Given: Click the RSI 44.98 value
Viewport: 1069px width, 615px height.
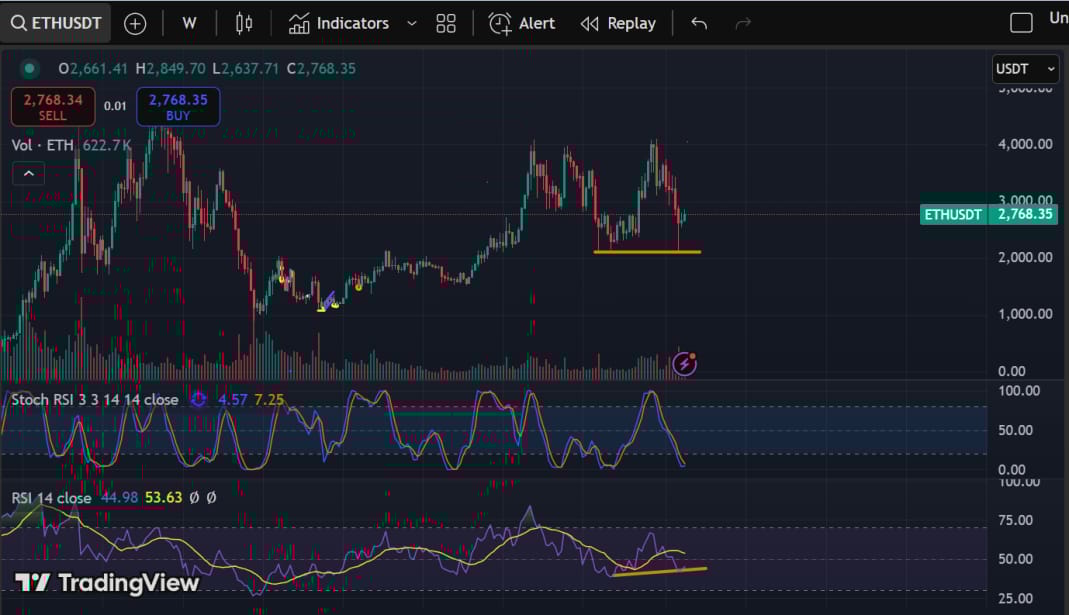Looking at the screenshot, I should (119, 498).
